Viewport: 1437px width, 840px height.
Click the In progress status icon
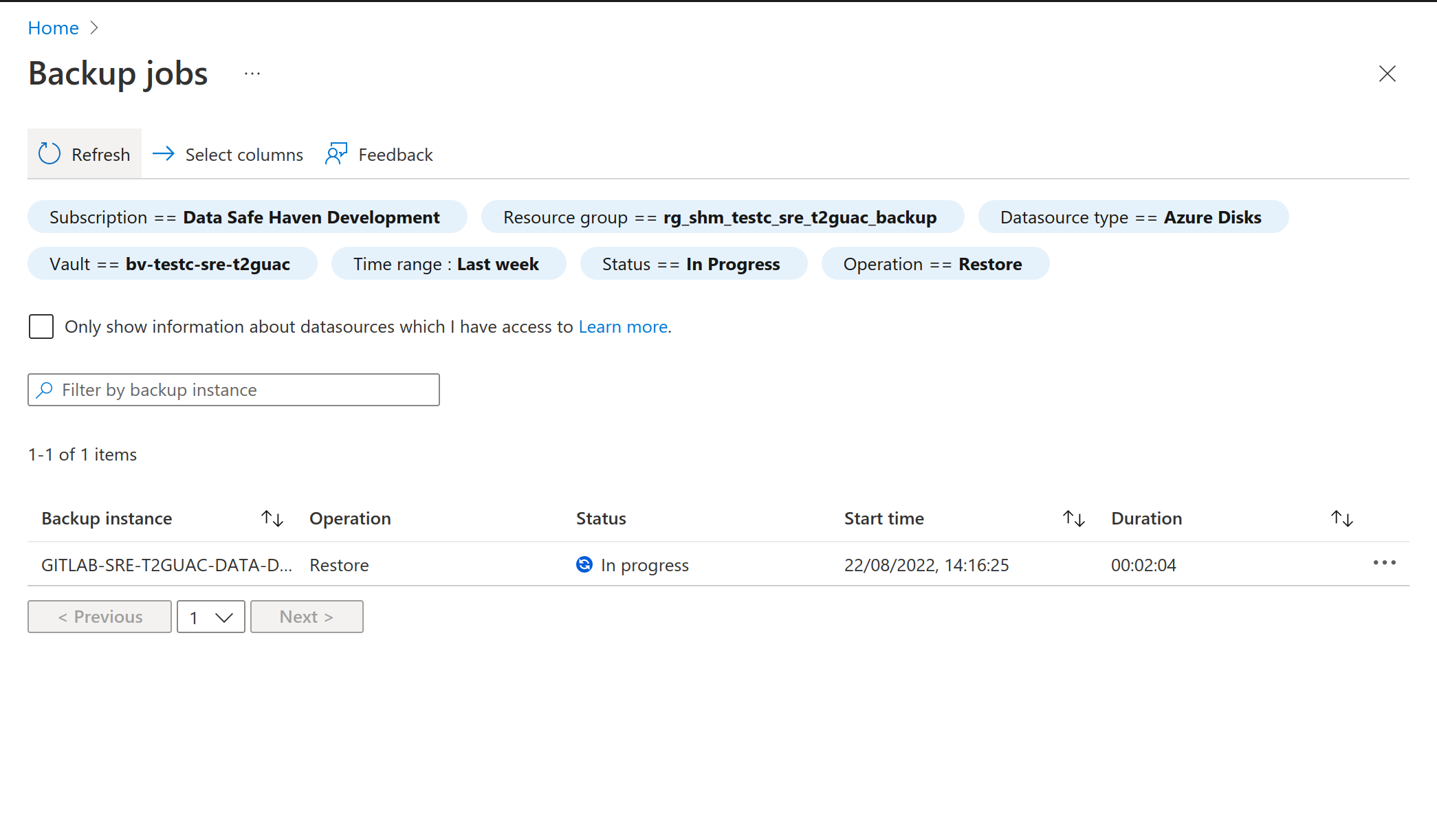[x=584, y=564]
